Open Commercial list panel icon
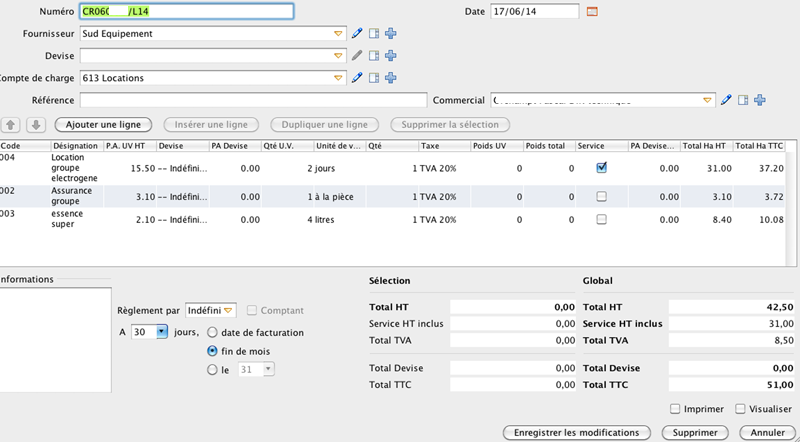This screenshot has height=442, width=800. click(x=743, y=100)
